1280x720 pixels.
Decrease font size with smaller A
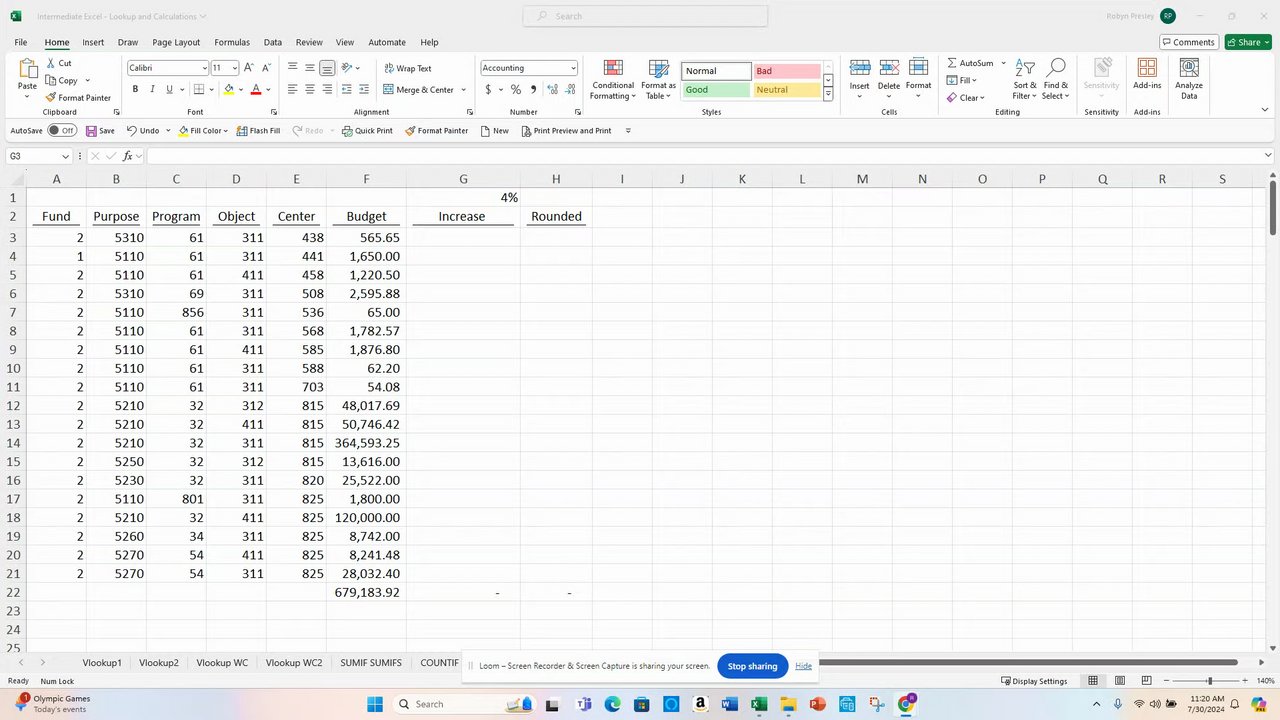(267, 68)
